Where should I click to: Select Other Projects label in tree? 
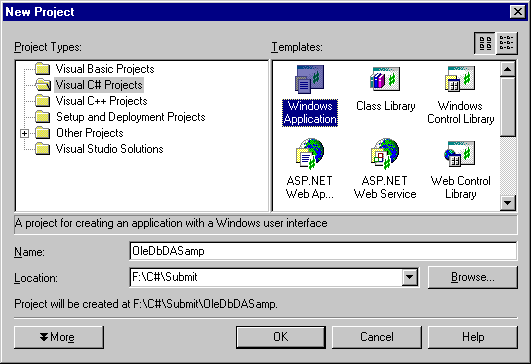click(90, 133)
